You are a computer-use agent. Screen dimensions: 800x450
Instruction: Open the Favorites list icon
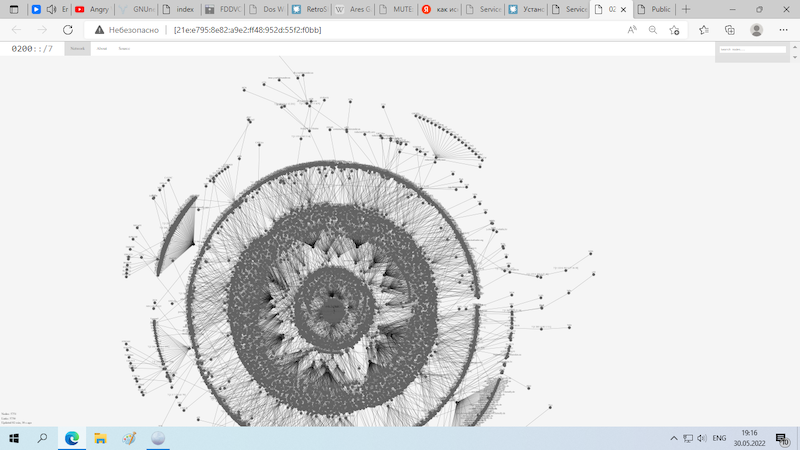pyautogui.click(x=704, y=30)
